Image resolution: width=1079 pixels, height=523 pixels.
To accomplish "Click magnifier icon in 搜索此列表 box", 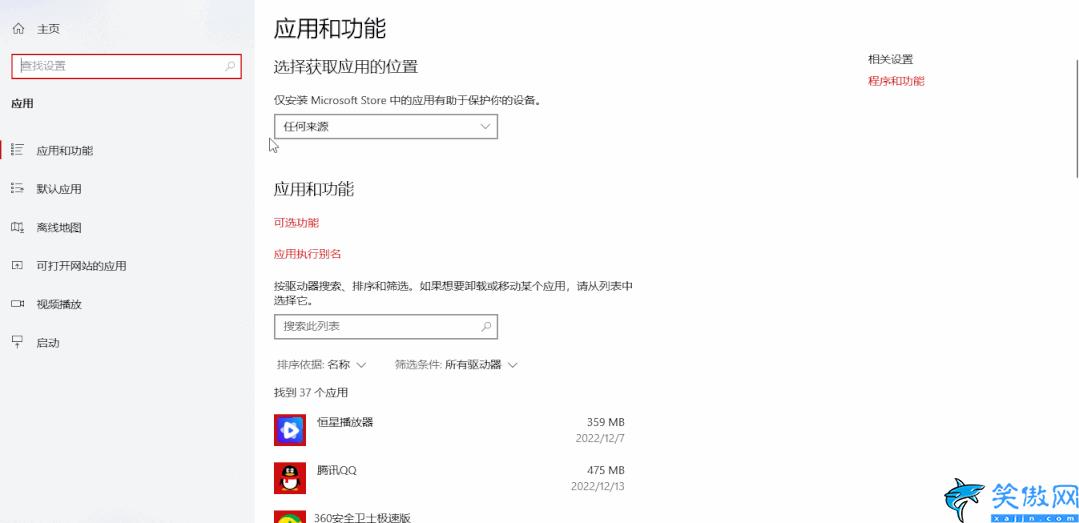I will coord(487,326).
